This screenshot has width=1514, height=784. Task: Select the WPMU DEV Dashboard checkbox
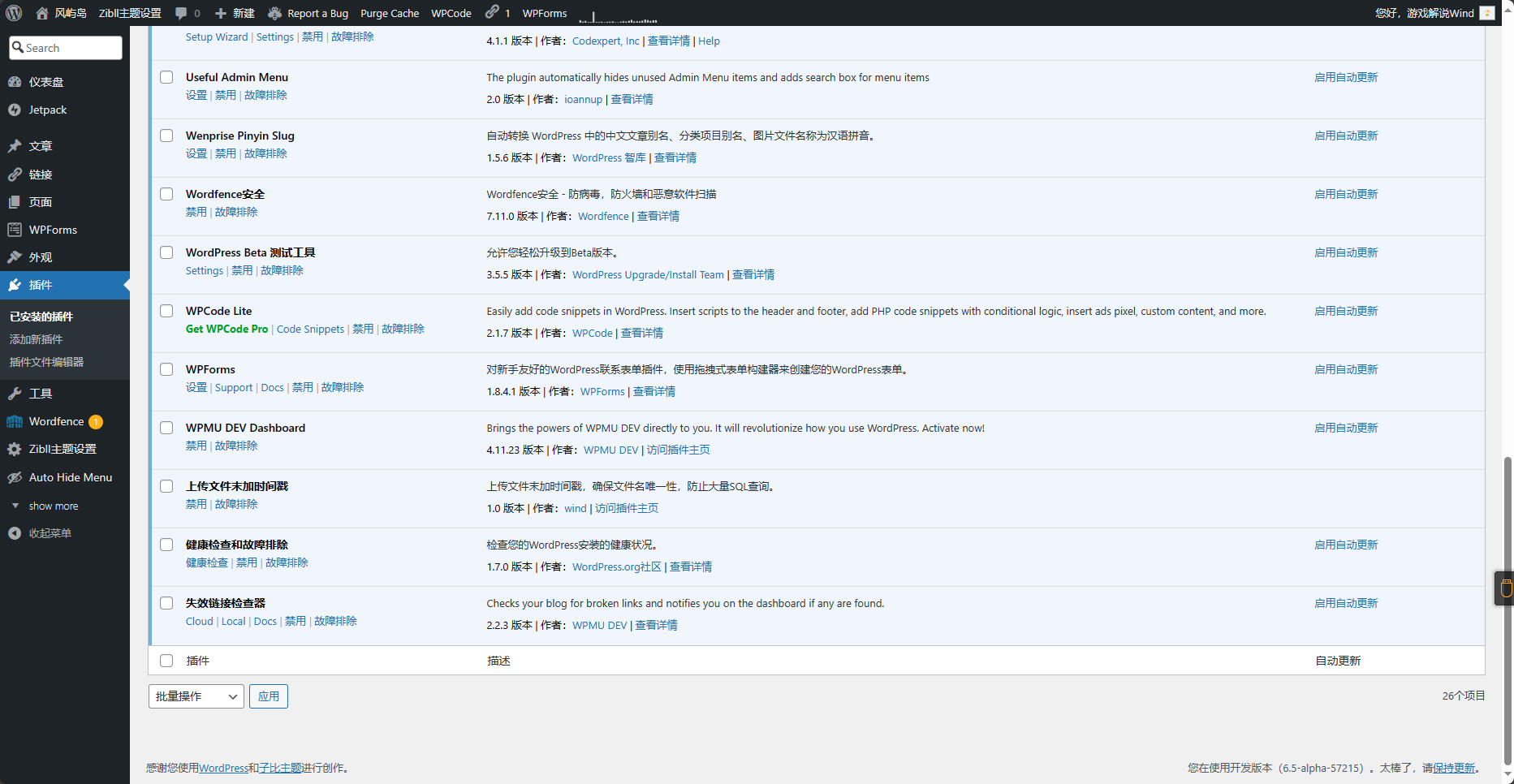pyautogui.click(x=166, y=428)
